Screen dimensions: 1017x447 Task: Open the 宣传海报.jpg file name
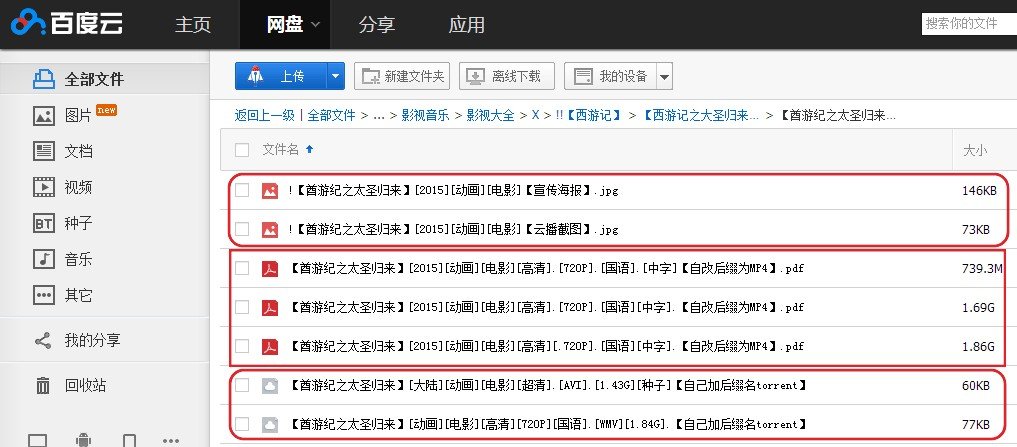[453, 191]
